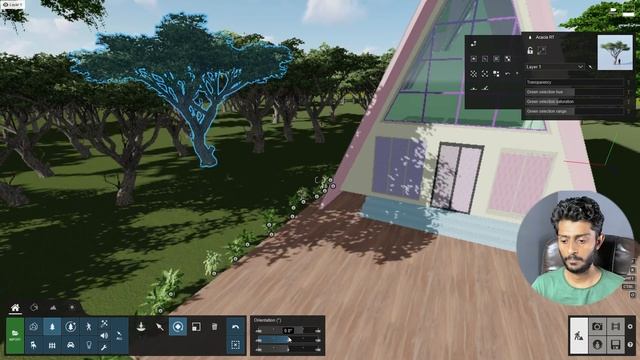Activate the Rotate object tool
The image size is (640, 360).
[178, 327]
